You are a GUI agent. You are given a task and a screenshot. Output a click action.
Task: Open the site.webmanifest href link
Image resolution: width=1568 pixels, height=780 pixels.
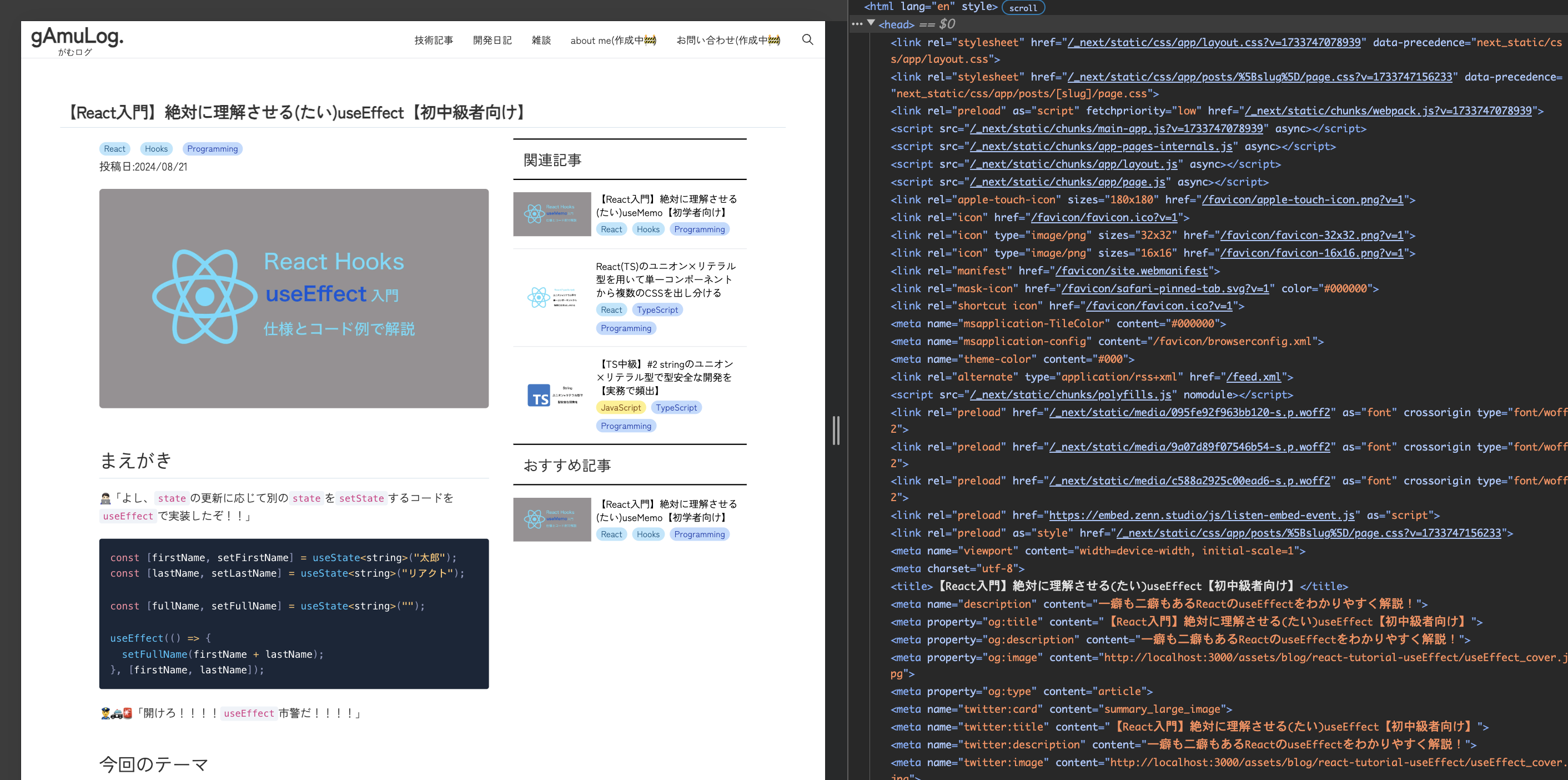coord(1131,271)
